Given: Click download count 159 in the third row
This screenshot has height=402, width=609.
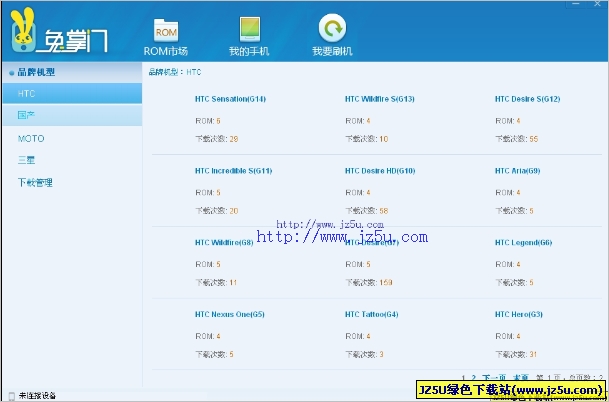Looking at the screenshot, I should [386, 283].
